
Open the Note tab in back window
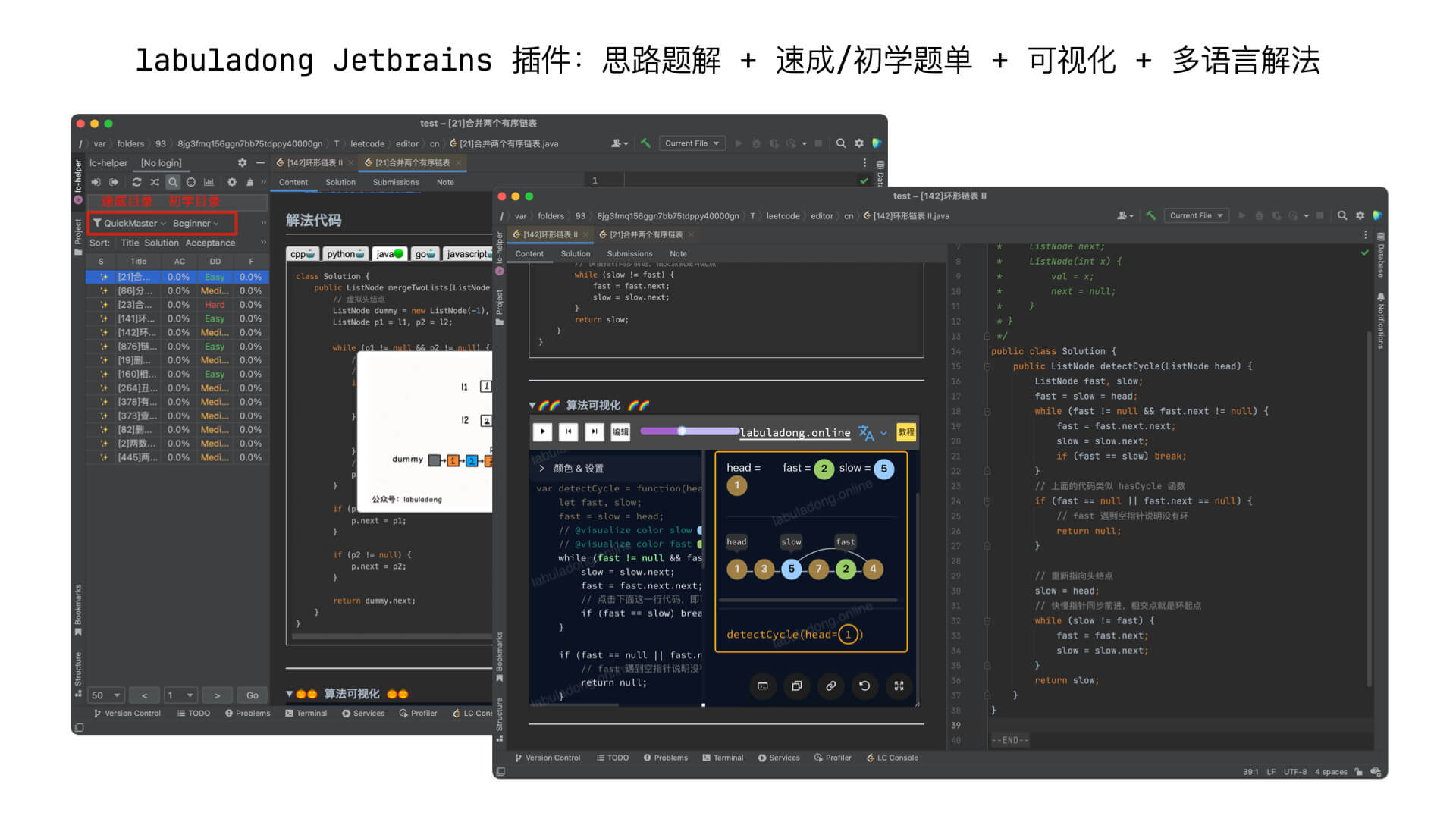pyautogui.click(x=445, y=182)
